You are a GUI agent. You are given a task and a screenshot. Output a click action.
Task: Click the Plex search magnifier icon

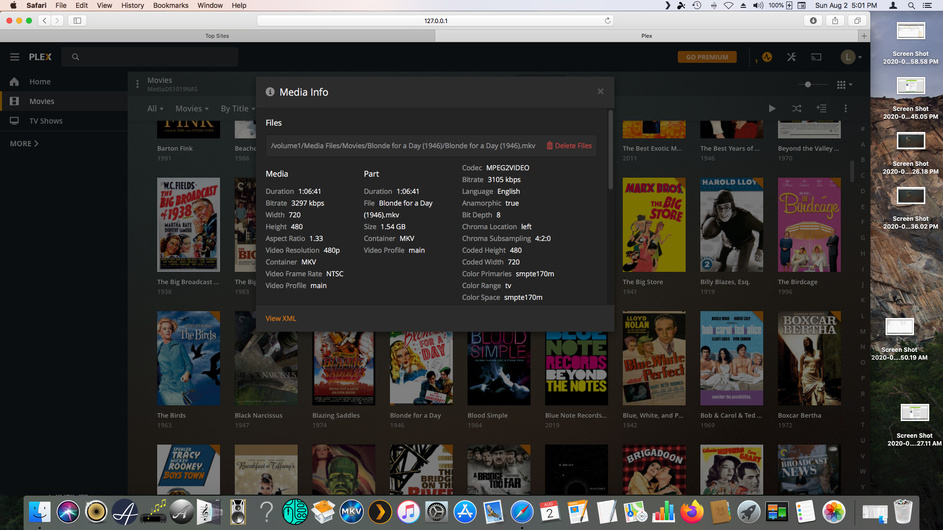click(x=75, y=57)
